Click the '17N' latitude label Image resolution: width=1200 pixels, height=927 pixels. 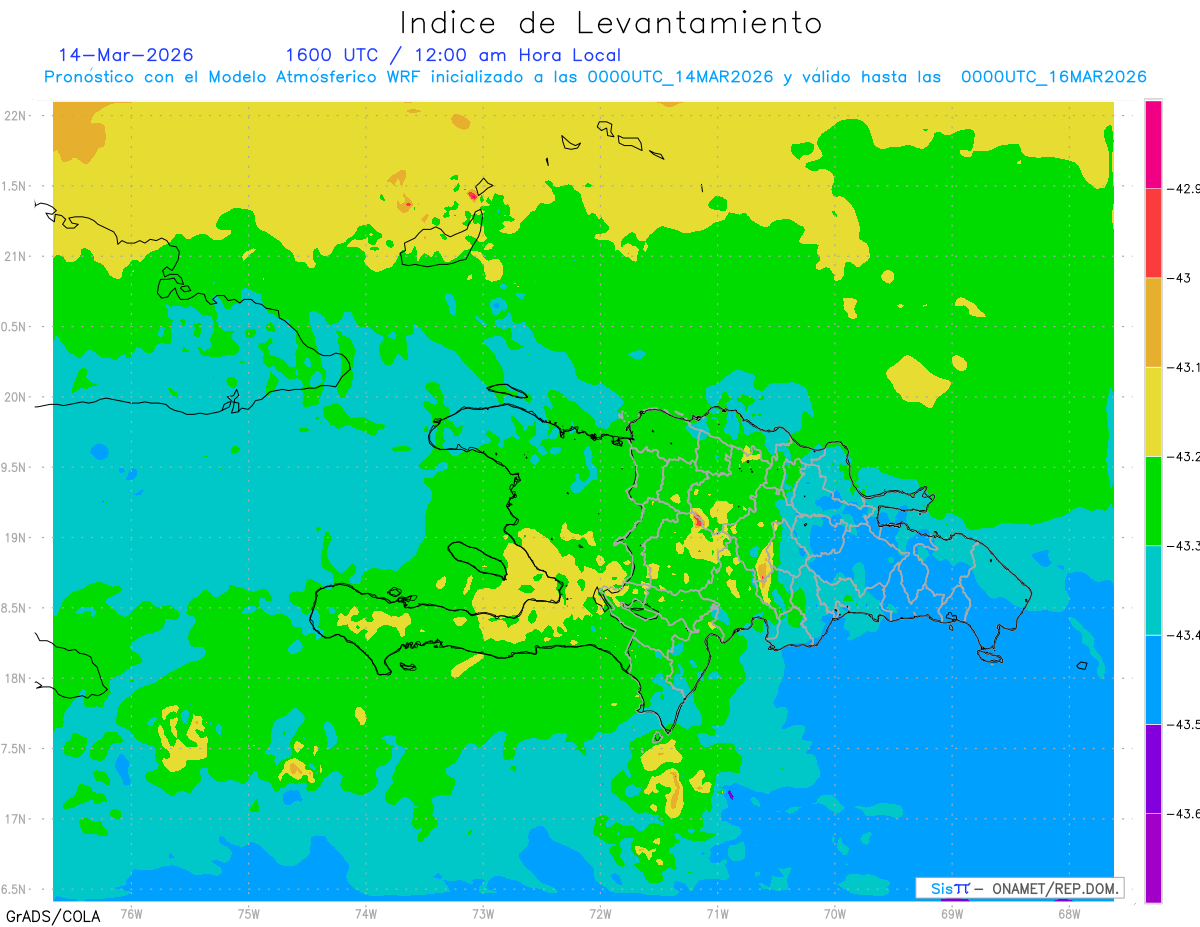click(x=16, y=819)
